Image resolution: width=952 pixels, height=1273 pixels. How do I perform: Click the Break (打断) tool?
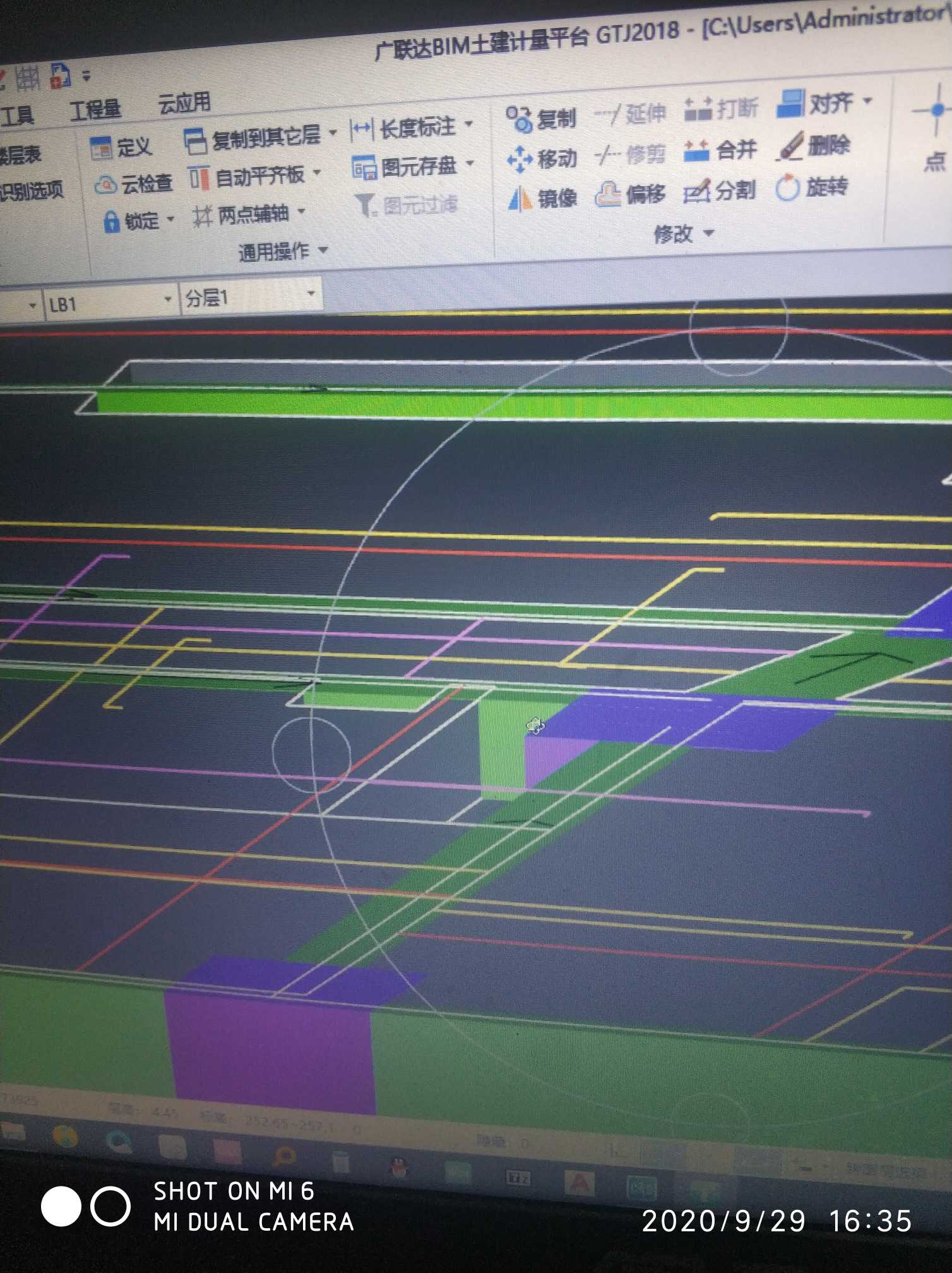point(721,109)
